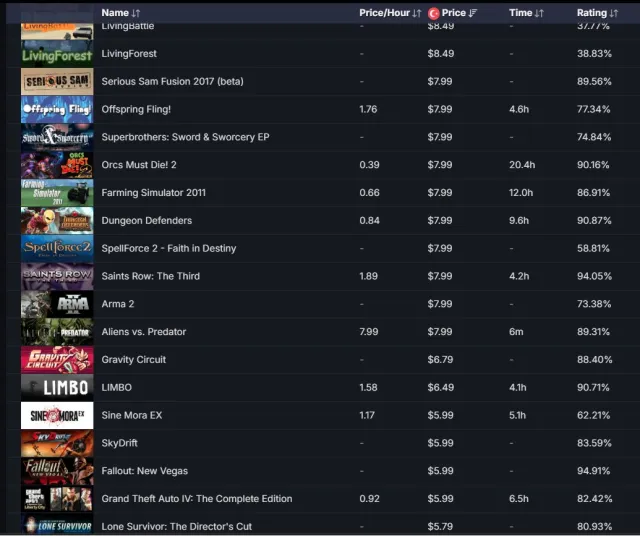The height and width of the screenshot is (536, 640).
Task: Select Saints Row: The Third name
Action: [151, 276]
